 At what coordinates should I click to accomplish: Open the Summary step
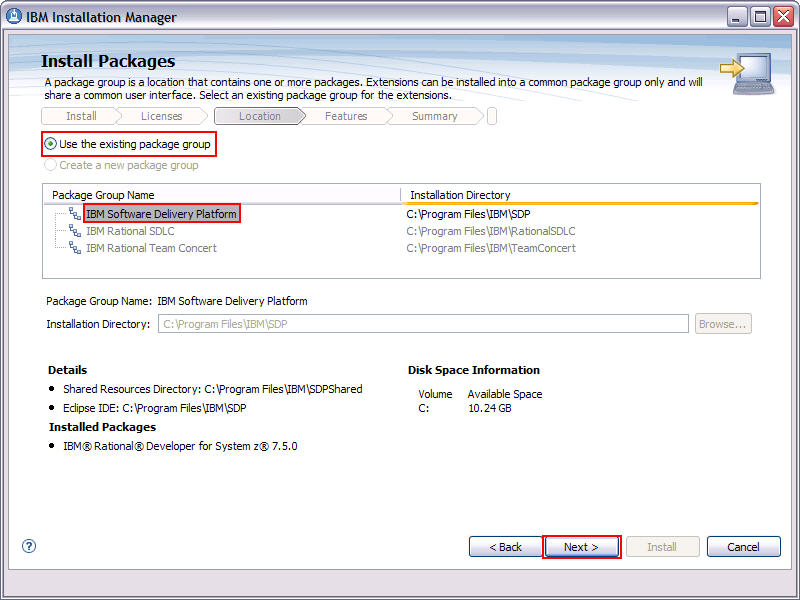point(434,116)
